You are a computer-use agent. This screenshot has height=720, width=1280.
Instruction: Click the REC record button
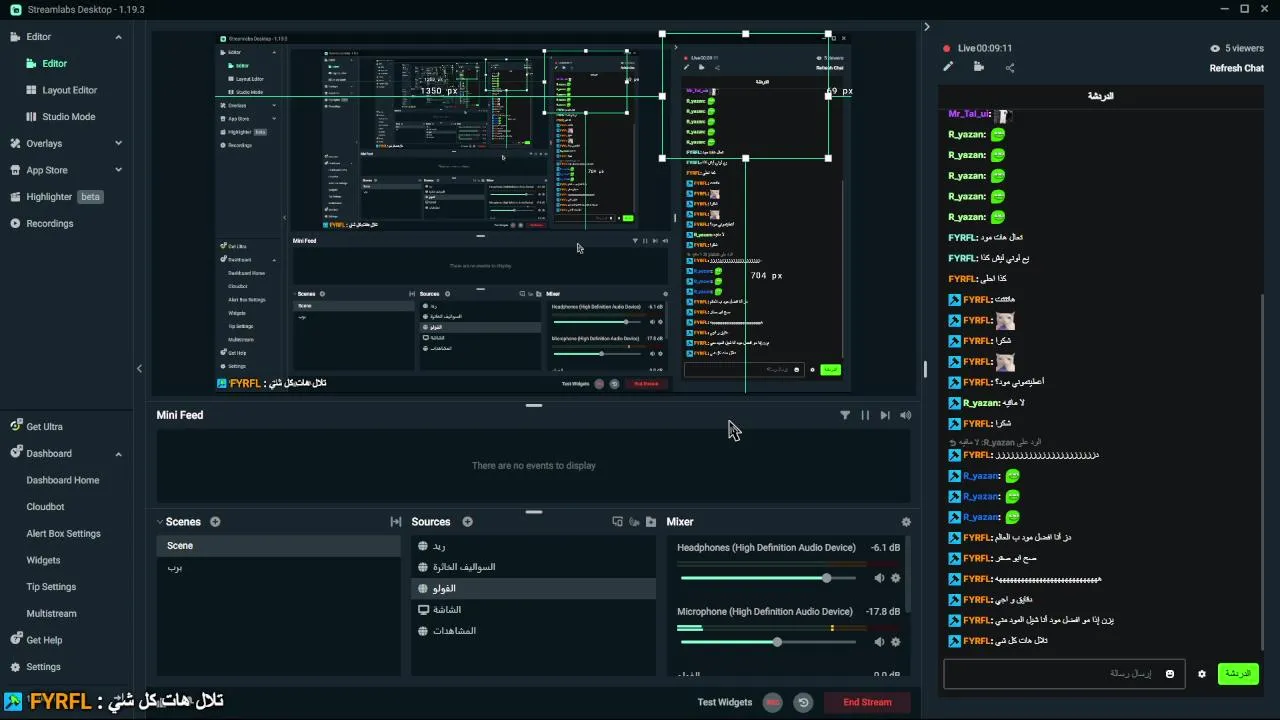pos(772,703)
